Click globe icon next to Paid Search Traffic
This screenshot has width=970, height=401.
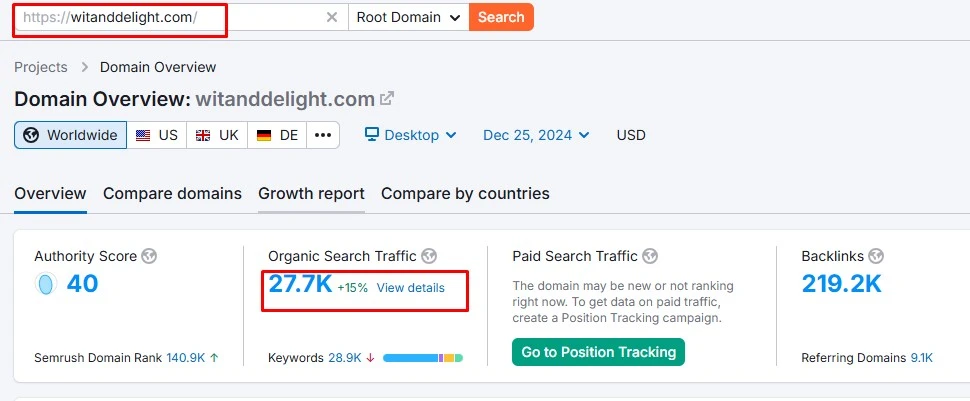650,256
